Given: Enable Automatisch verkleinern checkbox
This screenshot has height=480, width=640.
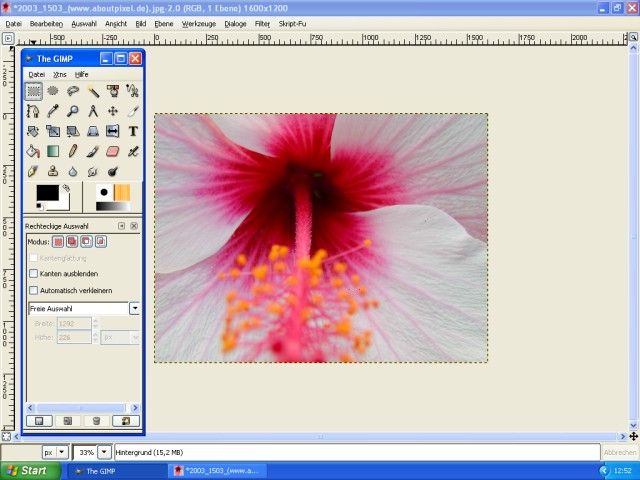Looking at the screenshot, I should (33, 290).
